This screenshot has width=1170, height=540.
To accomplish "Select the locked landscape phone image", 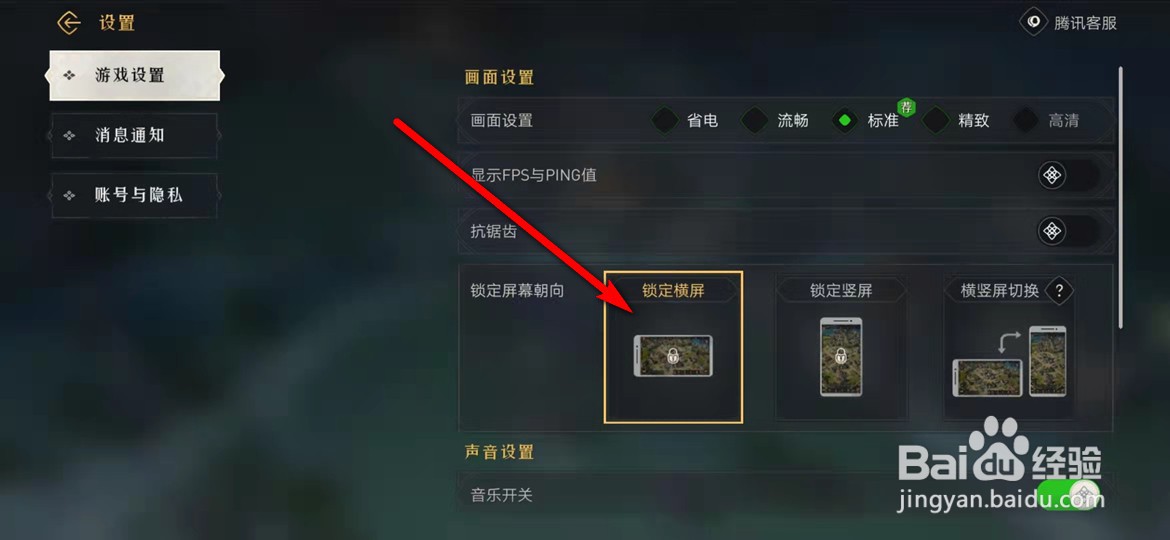I will [673, 356].
